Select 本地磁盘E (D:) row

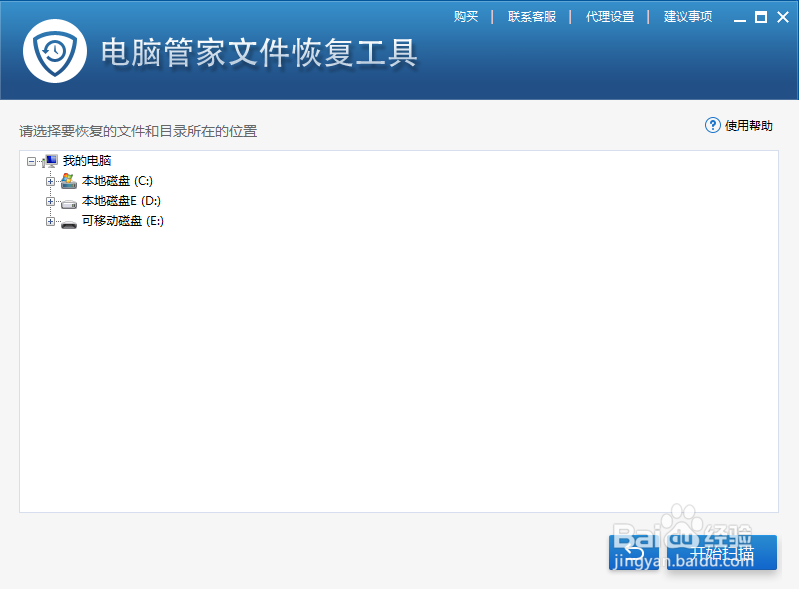(121, 201)
